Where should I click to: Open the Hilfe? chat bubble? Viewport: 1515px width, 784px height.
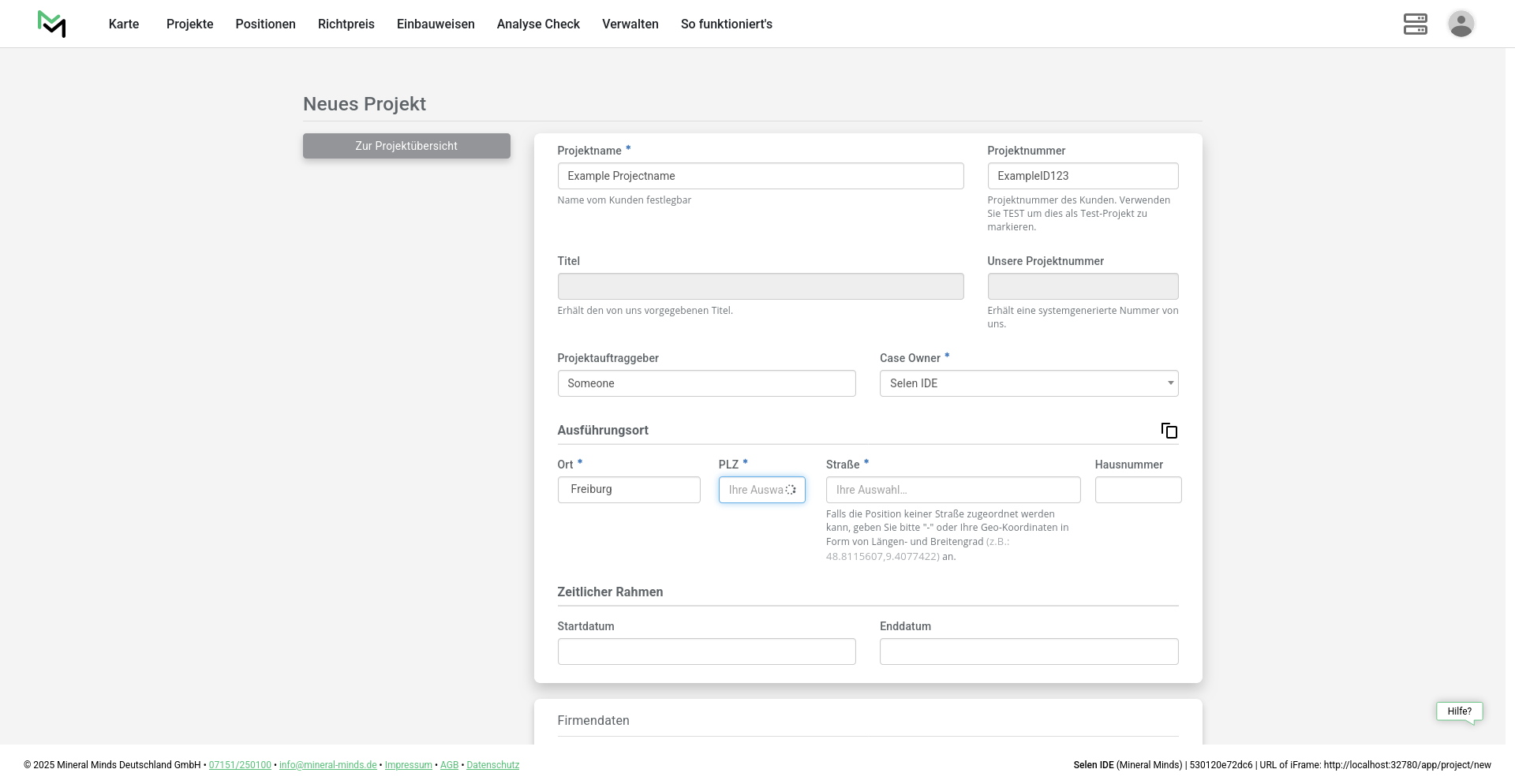click(x=1459, y=711)
